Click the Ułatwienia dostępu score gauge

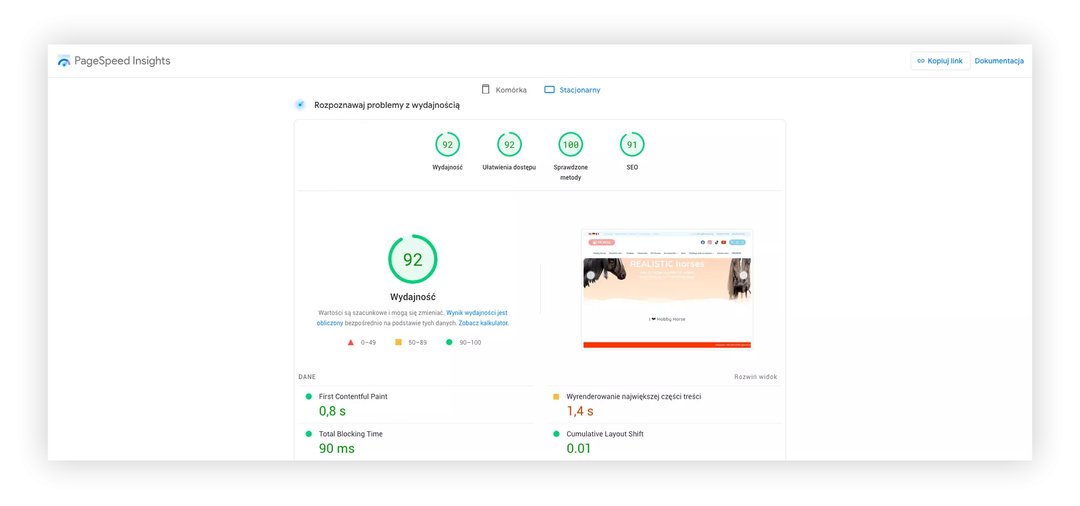tap(509, 145)
